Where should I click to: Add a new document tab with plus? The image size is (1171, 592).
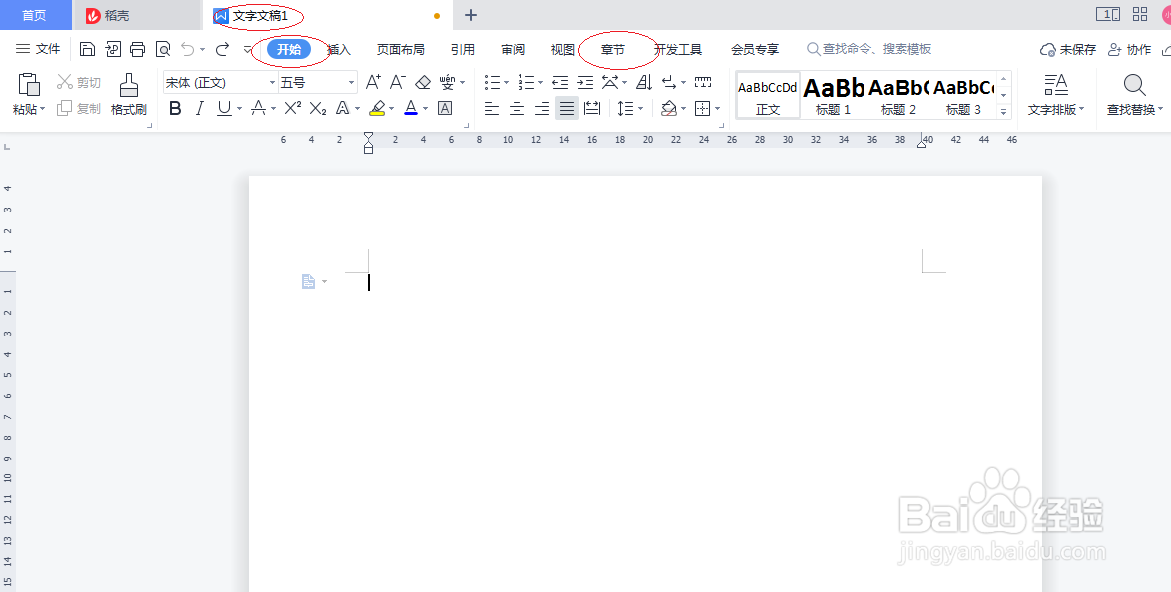coord(470,15)
